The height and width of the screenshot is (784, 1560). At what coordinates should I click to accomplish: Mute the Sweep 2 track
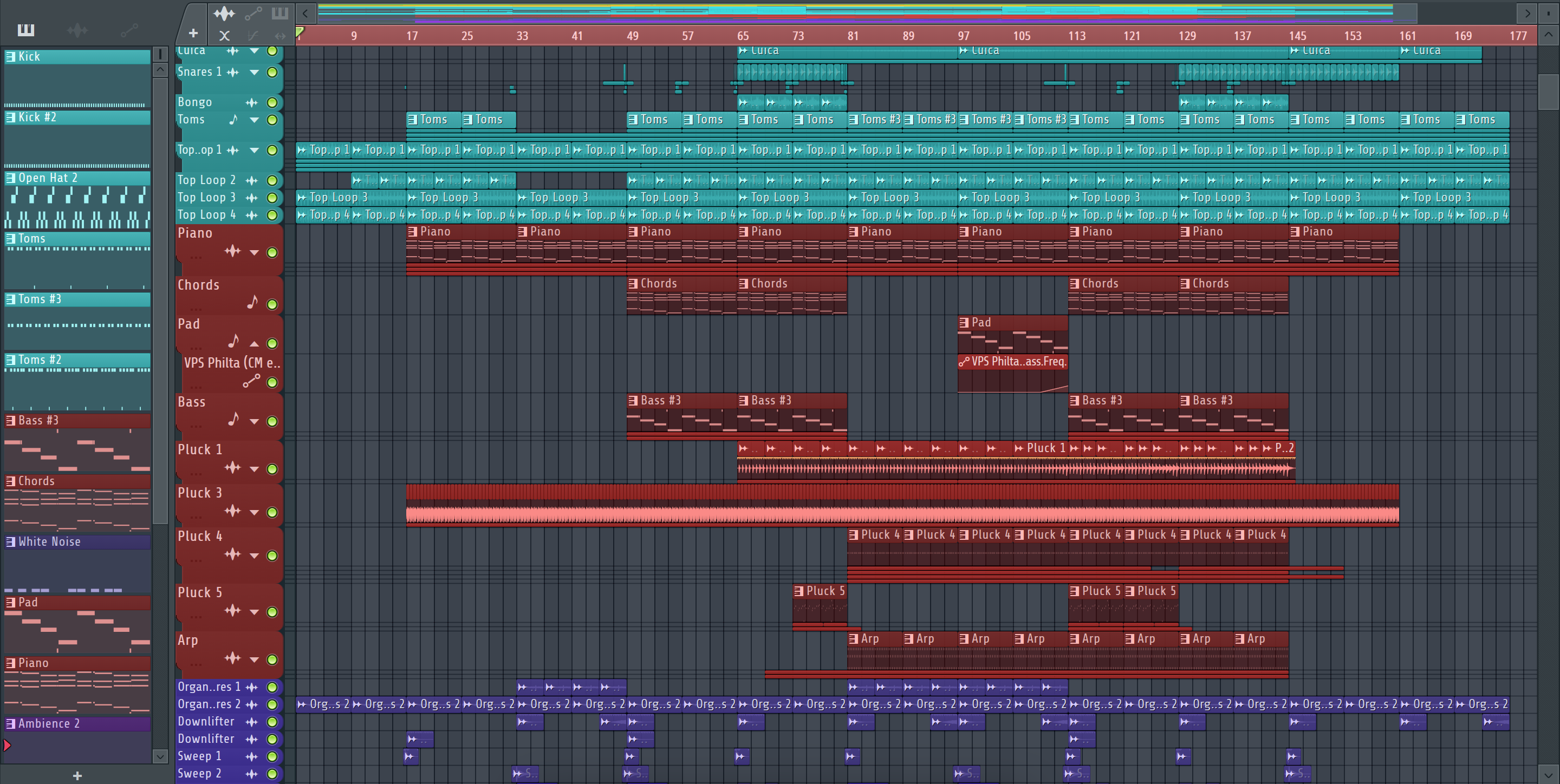[272, 774]
